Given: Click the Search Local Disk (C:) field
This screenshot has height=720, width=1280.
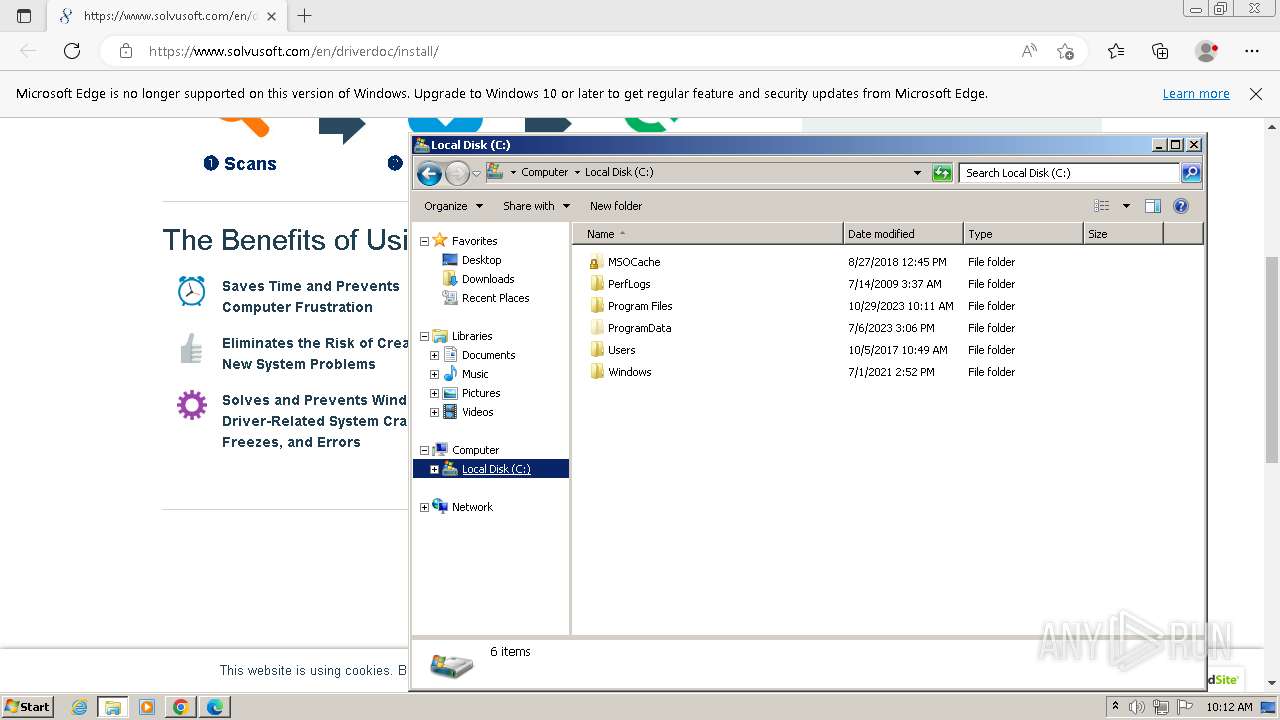Looking at the screenshot, I should pyautogui.click(x=1069, y=173).
